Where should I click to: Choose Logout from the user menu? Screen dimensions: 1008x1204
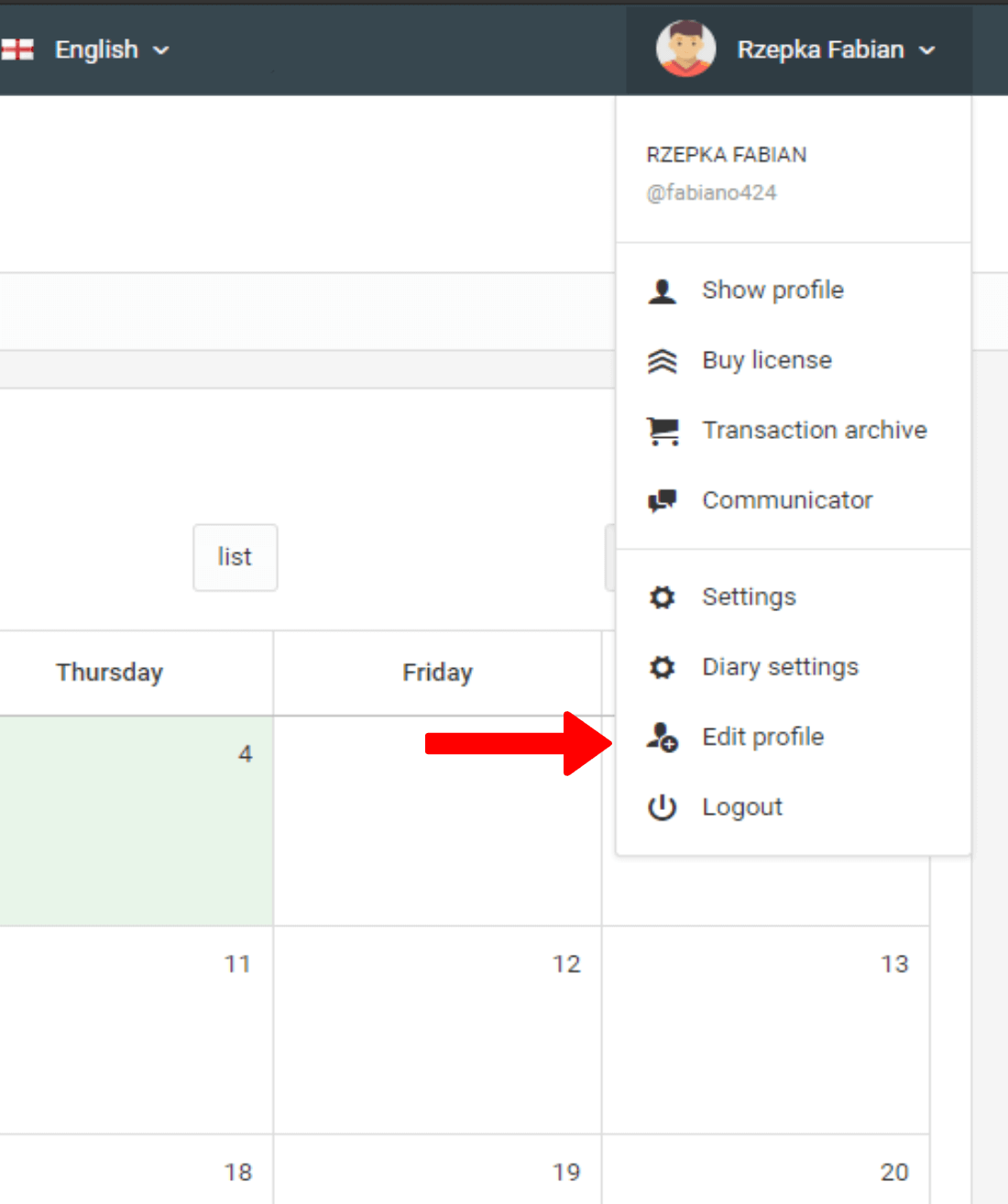741,807
